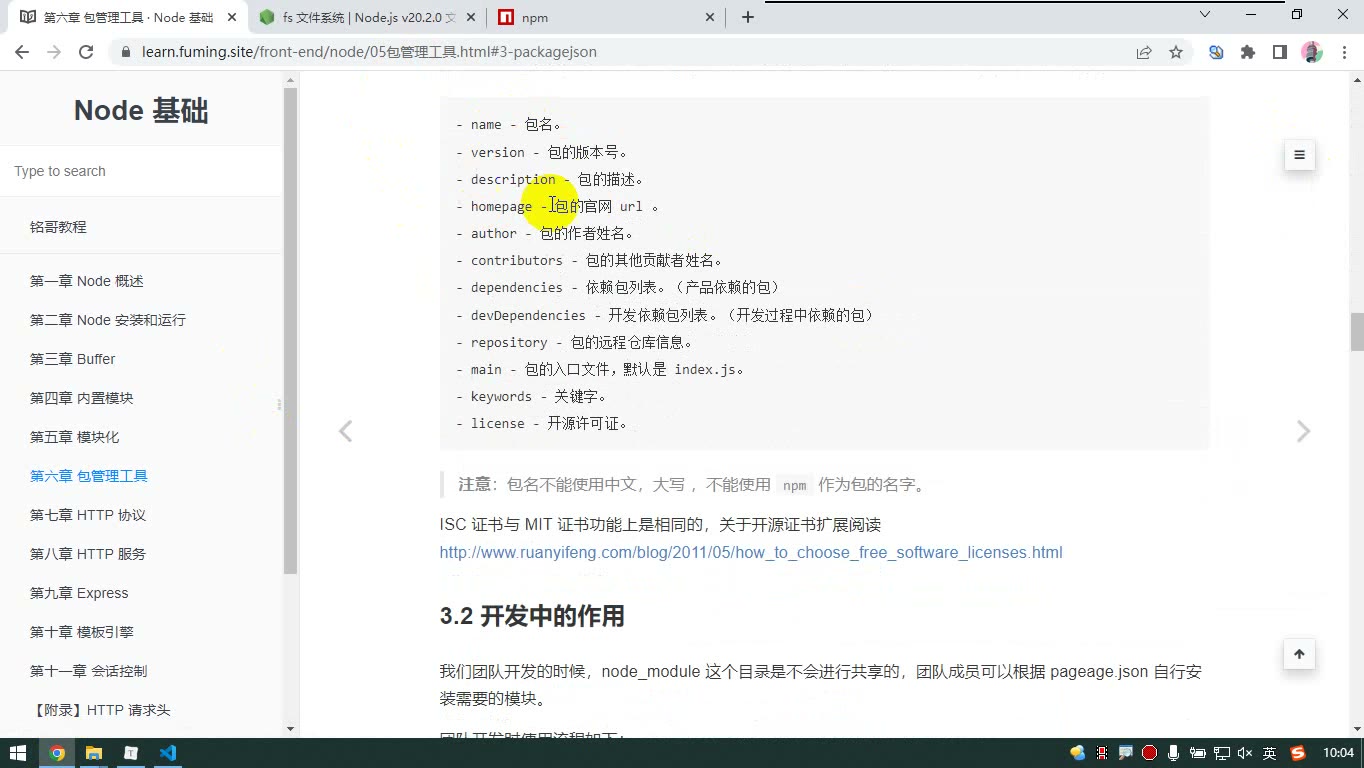Image resolution: width=1364 pixels, height=768 pixels.
Task: Switch to the npm tab
Action: coord(608,17)
